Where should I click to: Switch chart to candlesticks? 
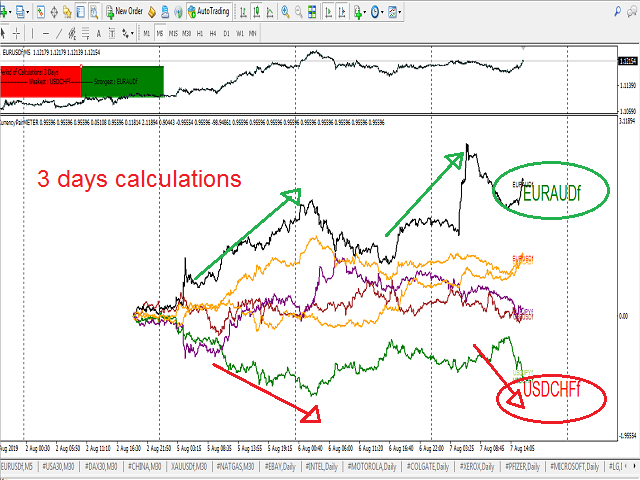(257, 12)
